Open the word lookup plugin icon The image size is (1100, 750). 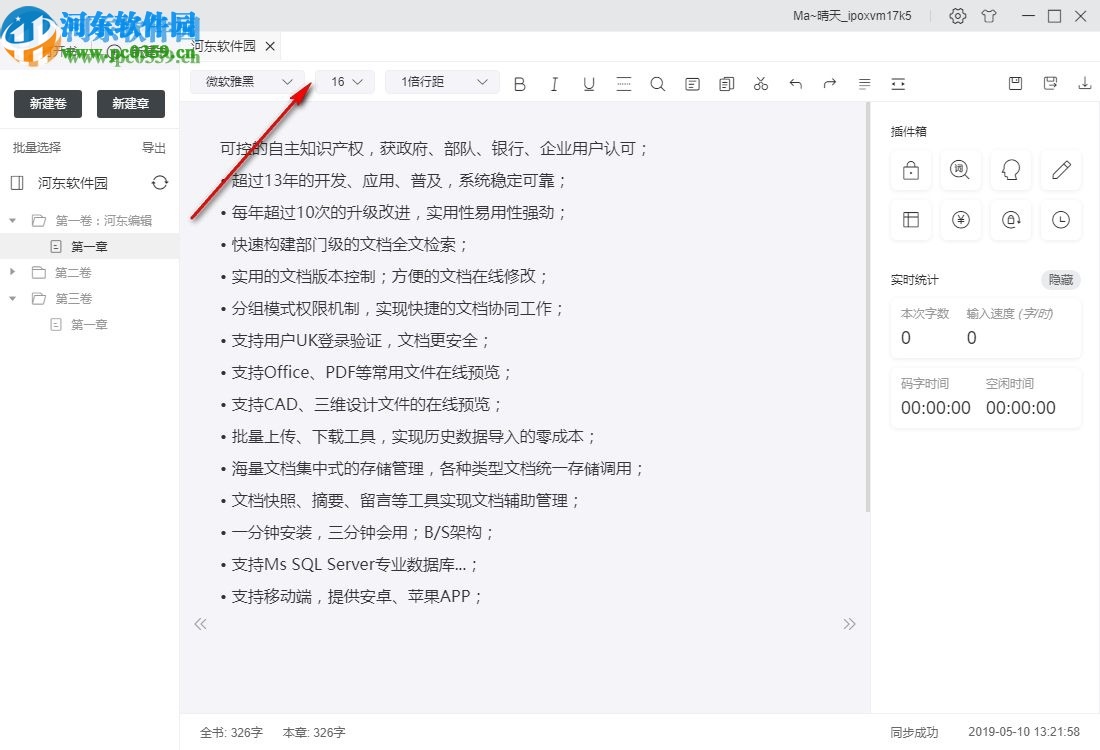click(x=960, y=170)
